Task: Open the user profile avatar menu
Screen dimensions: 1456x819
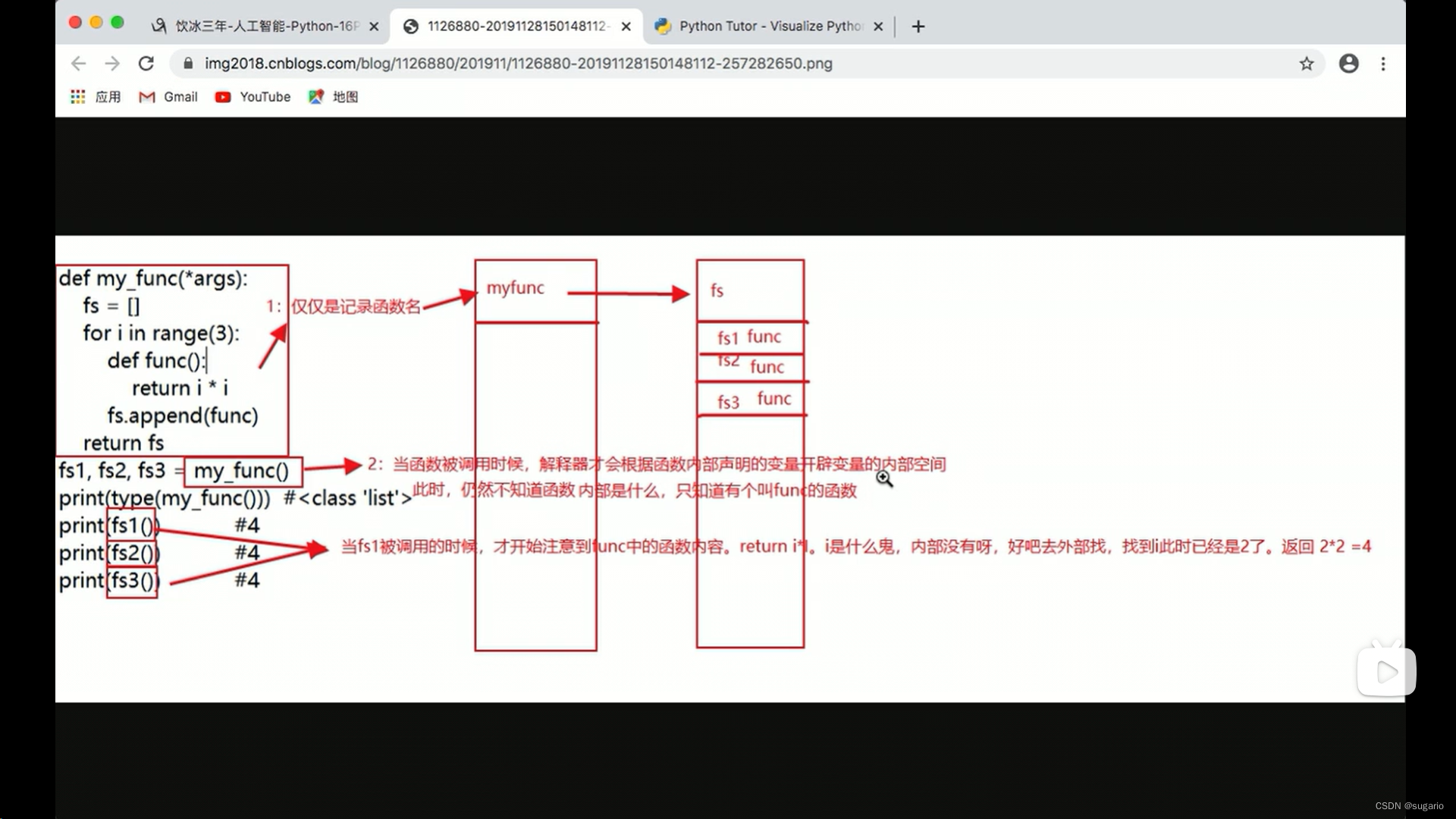Action: [1348, 64]
